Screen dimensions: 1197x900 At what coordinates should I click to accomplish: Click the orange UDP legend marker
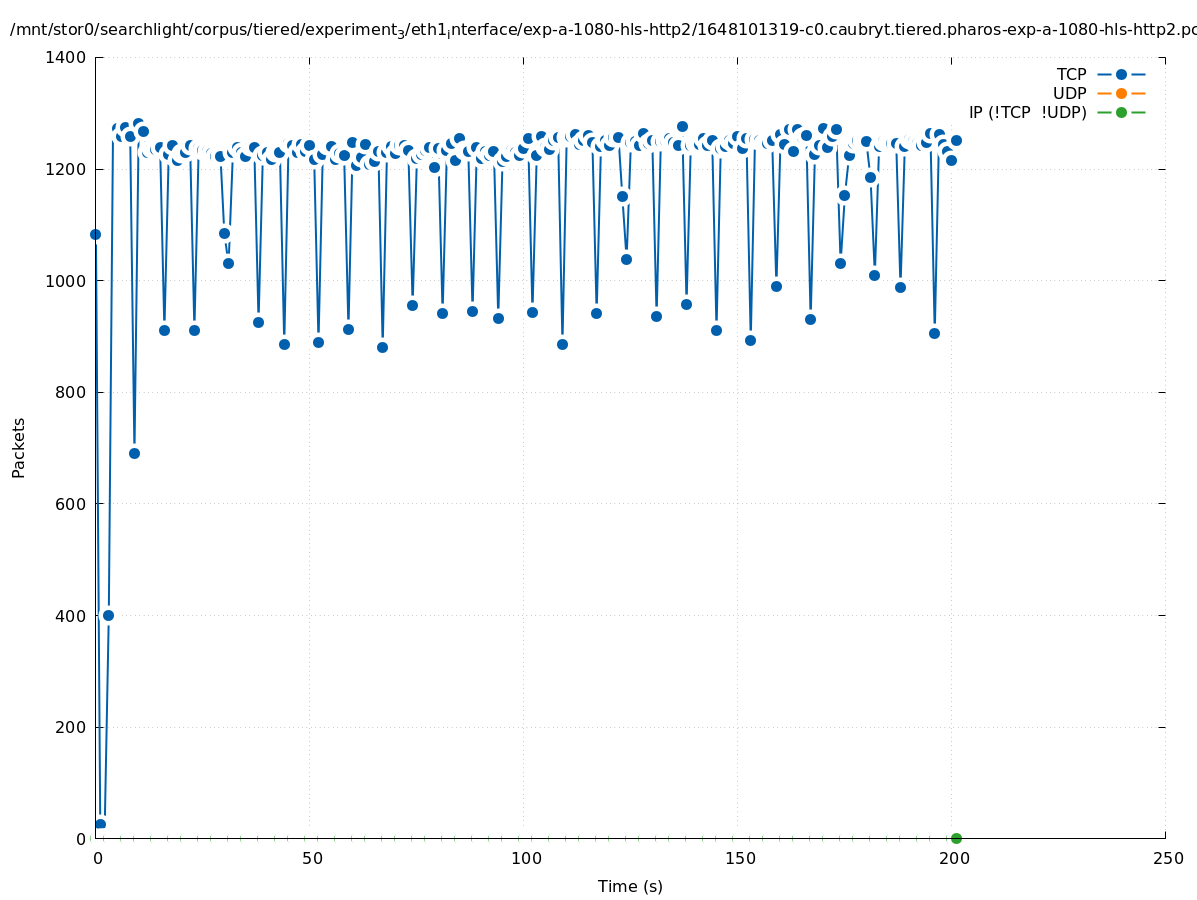tap(1121, 94)
